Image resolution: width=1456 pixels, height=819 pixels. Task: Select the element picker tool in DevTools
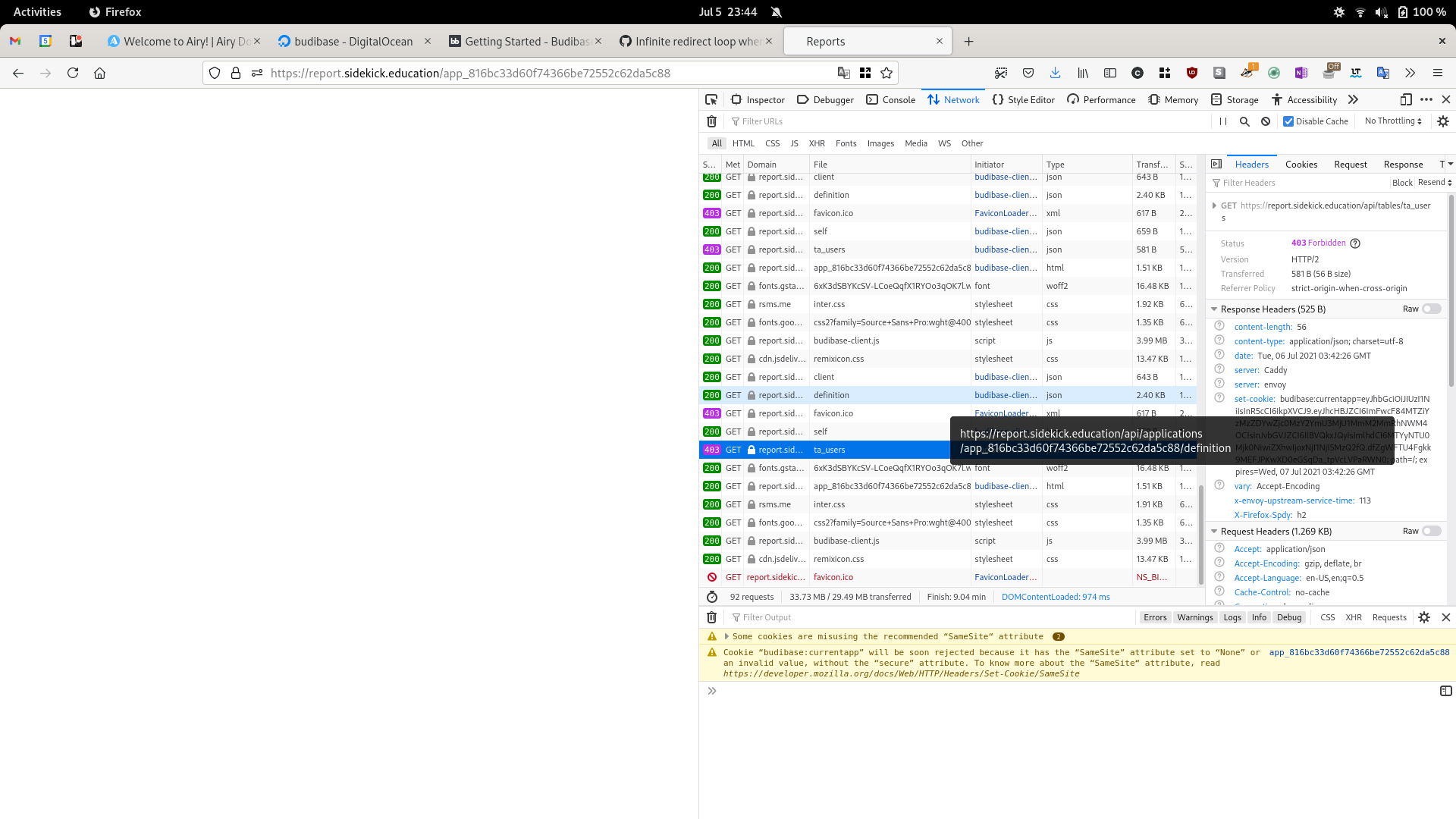tap(711, 99)
